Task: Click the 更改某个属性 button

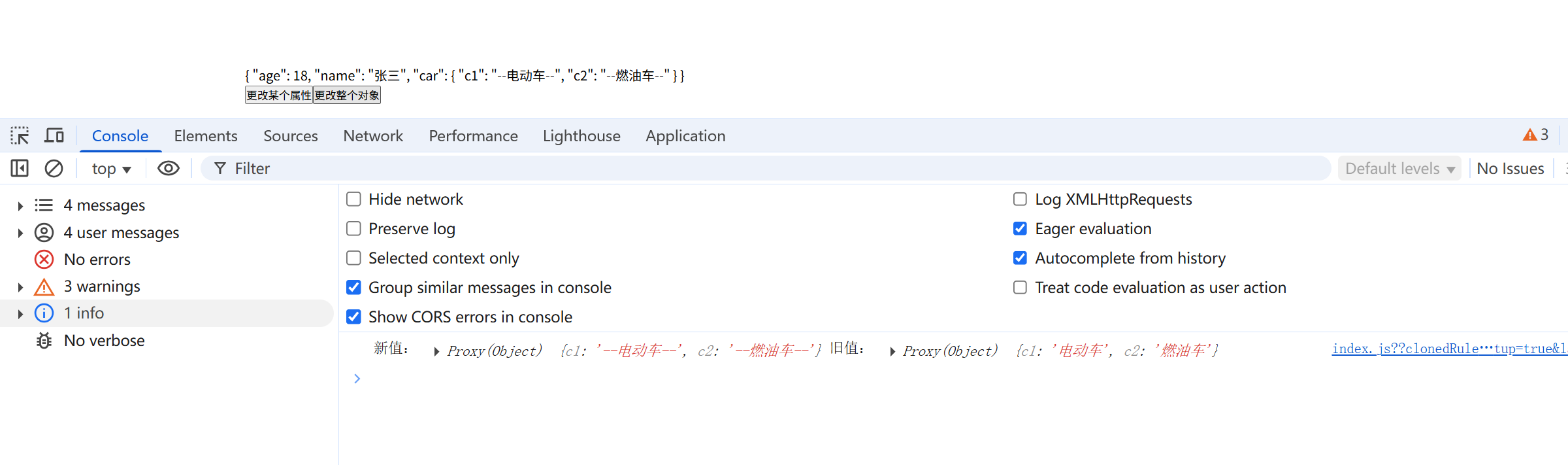Action: tap(279, 95)
